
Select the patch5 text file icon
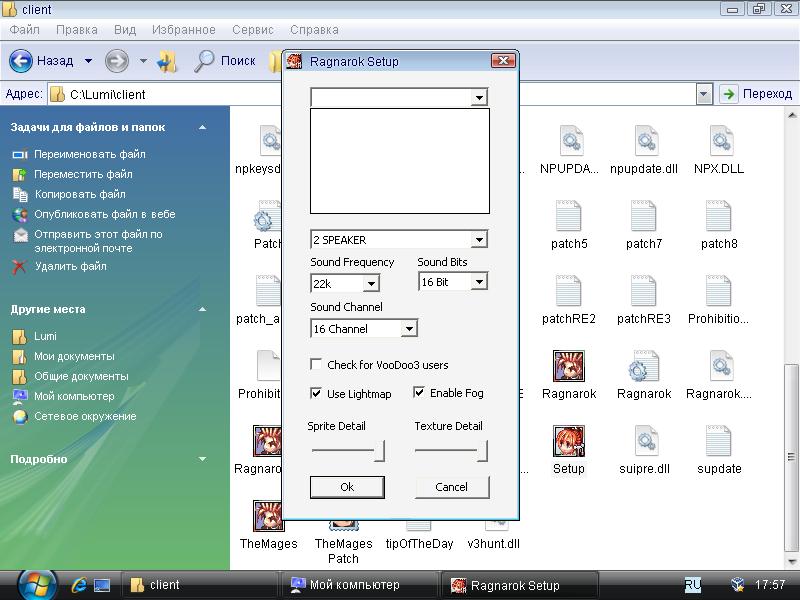pyautogui.click(x=568, y=215)
